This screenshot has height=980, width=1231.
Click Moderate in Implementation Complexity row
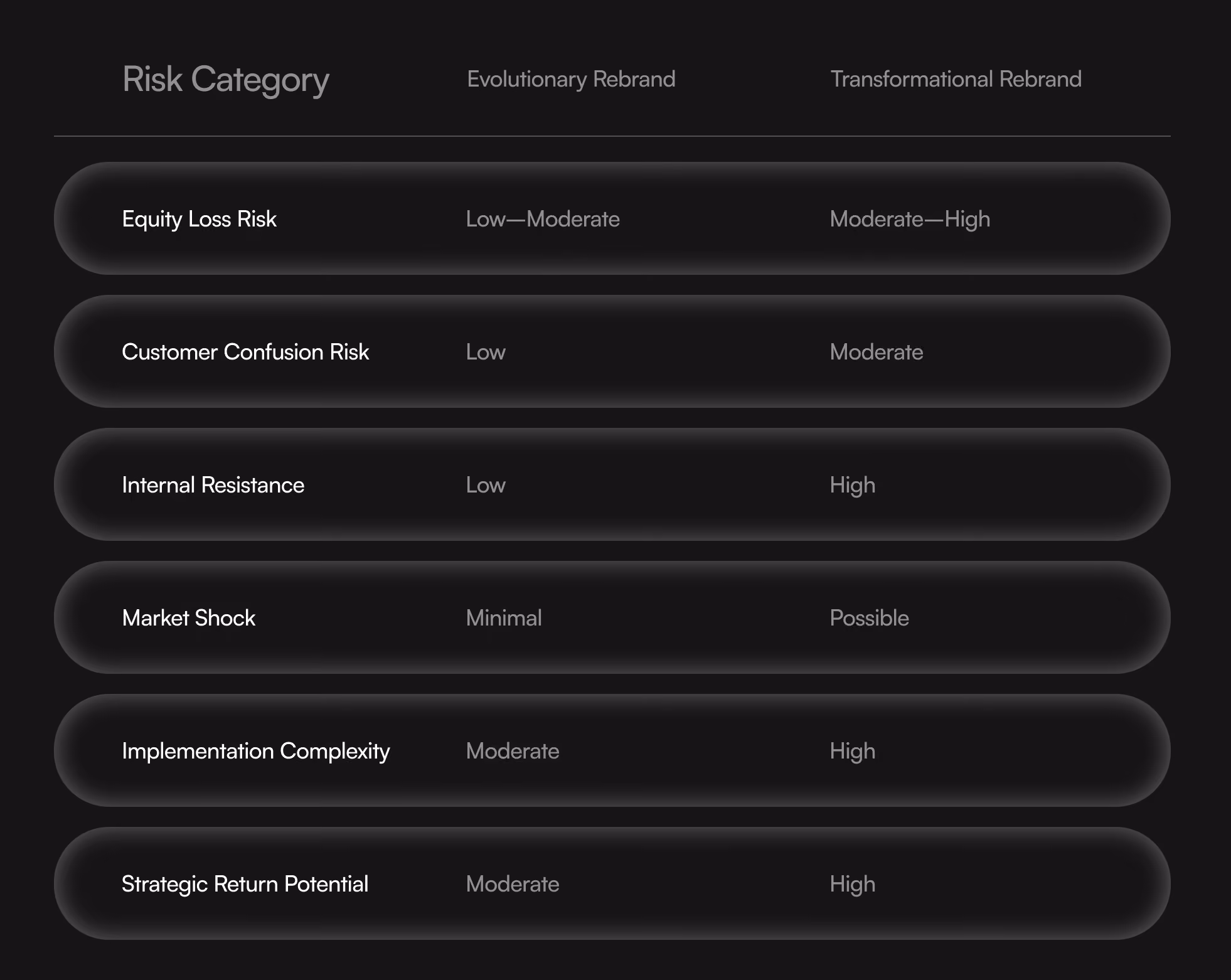click(513, 751)
